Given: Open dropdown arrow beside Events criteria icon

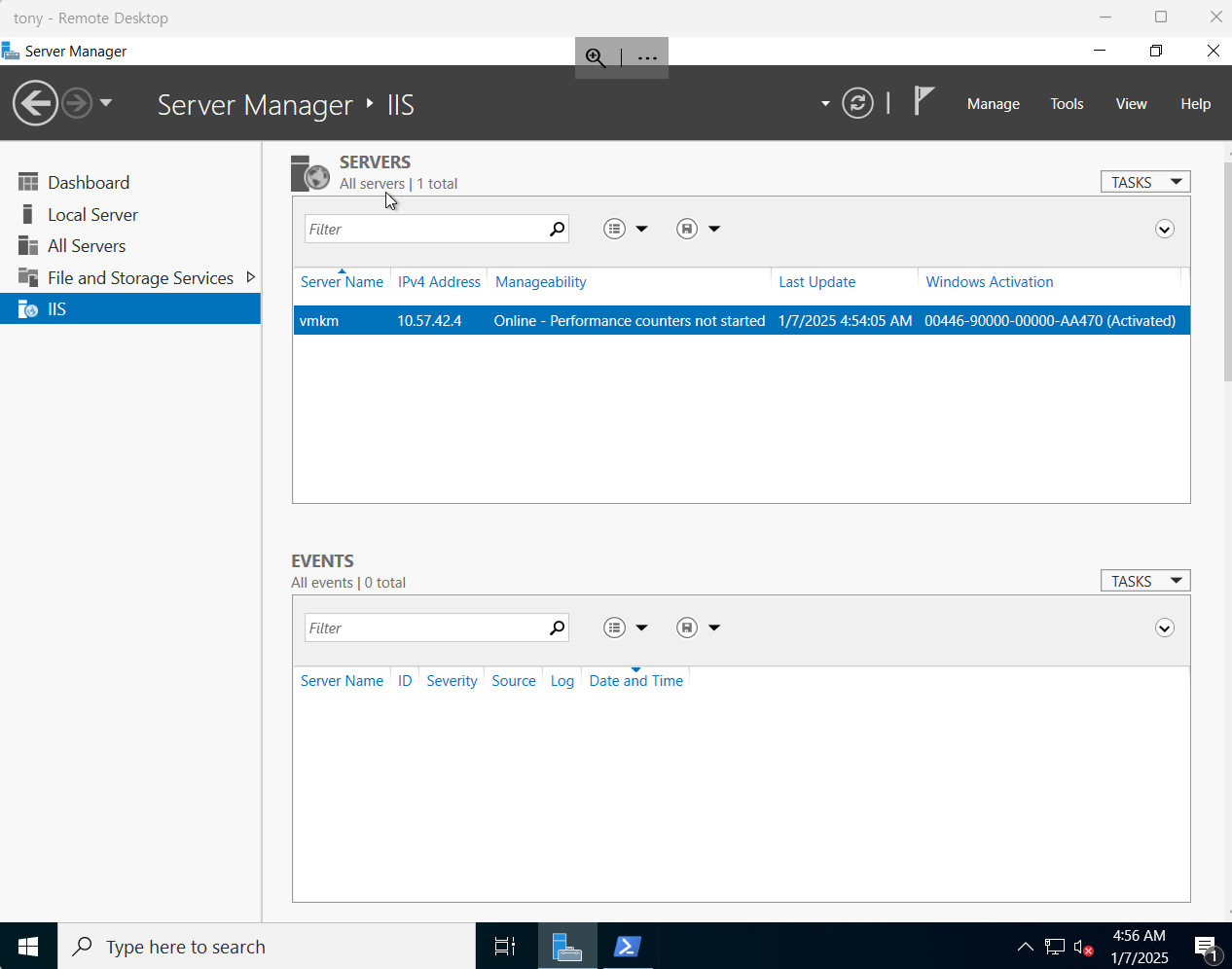Looking at the screenshot, I should (x=641, y=628).
